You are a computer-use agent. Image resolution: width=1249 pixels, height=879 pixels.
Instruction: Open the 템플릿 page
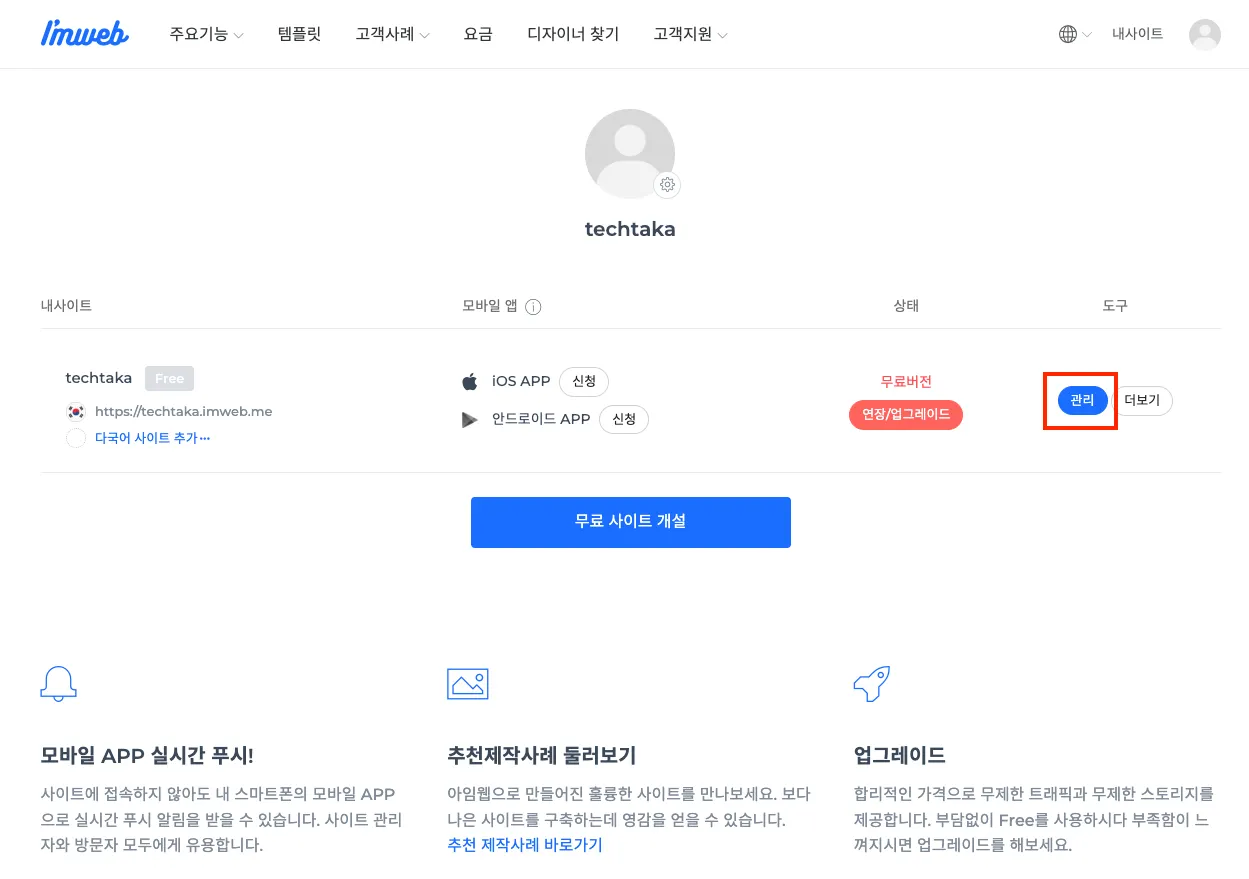pos(300,34)
